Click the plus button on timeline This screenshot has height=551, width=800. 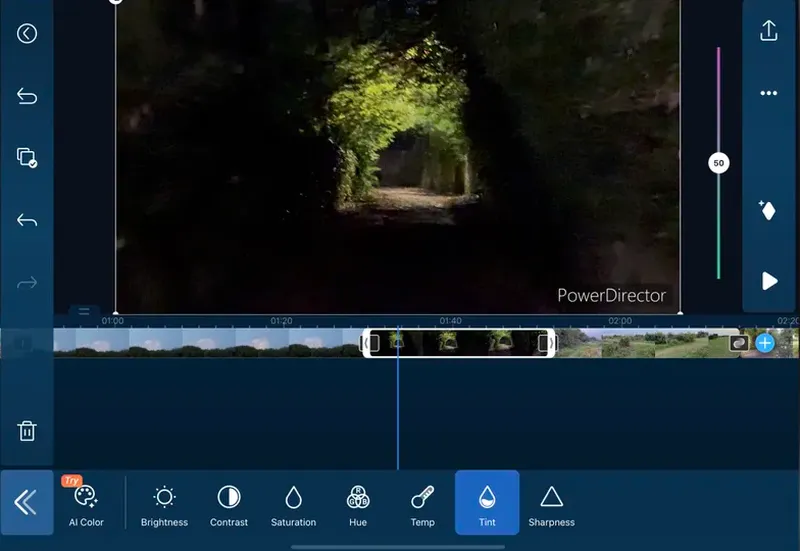[x=764, y=343]
